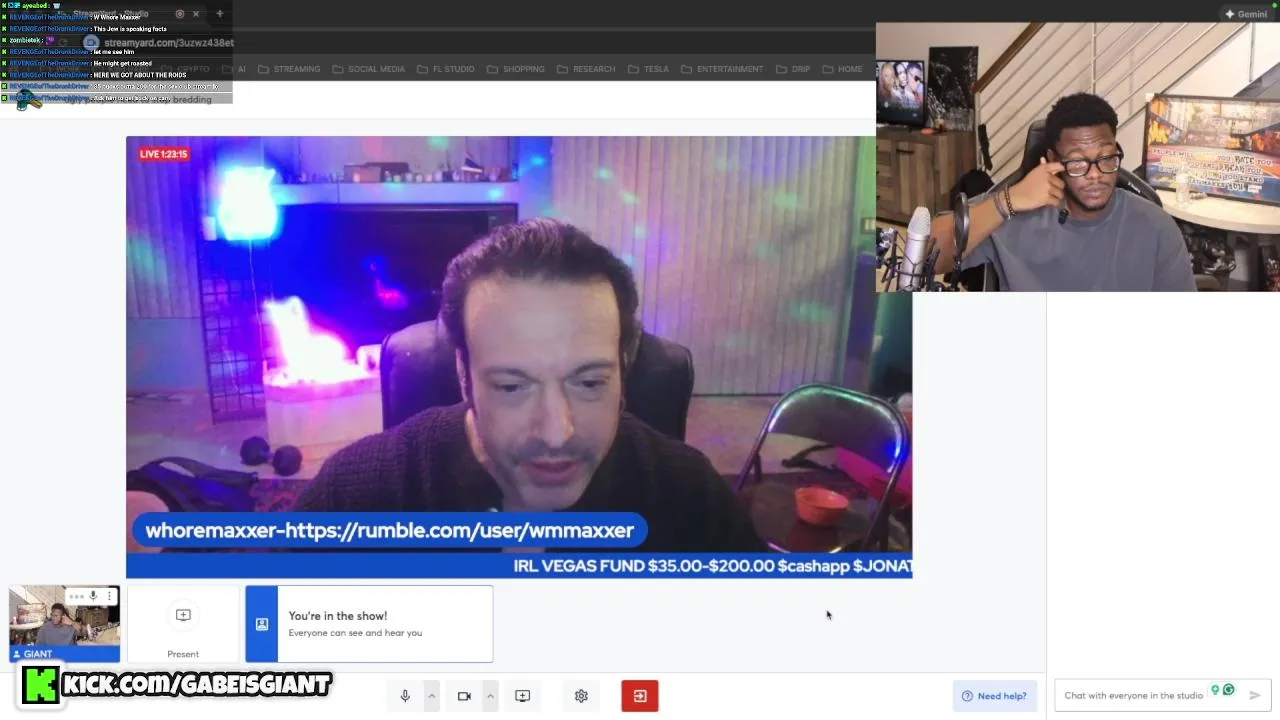Viewport: 1280px width, 720px height.
Task: Expand camera options arrow next to camera
Action: [x=490, y=696]
